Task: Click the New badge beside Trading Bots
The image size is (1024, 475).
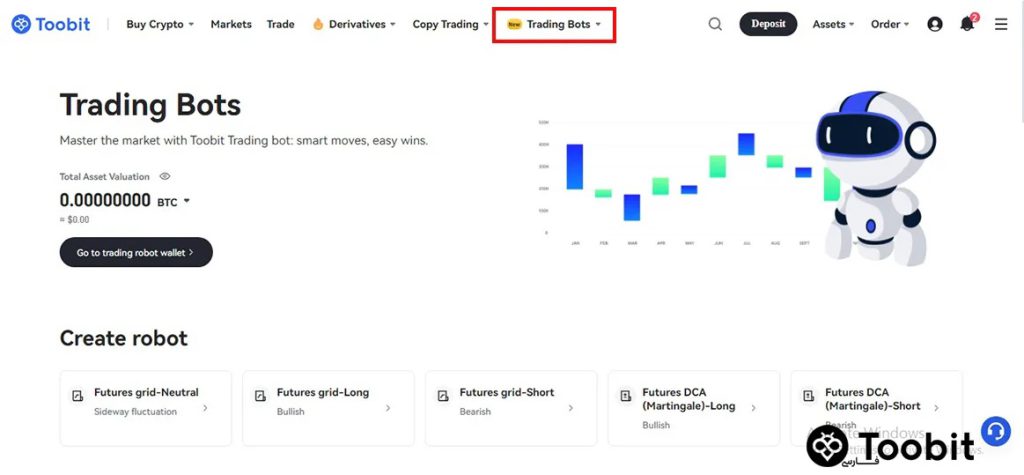Action: [x=515, y=24]
